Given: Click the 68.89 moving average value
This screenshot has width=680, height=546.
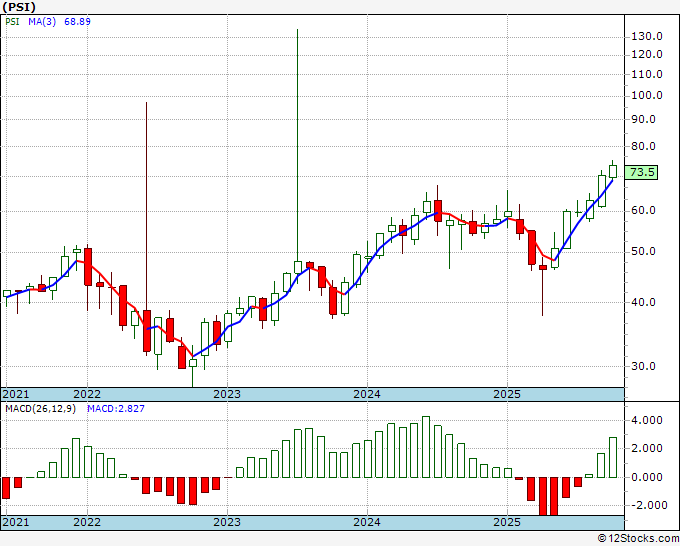Looking at the screenshot, I should [x=77, y=21].
